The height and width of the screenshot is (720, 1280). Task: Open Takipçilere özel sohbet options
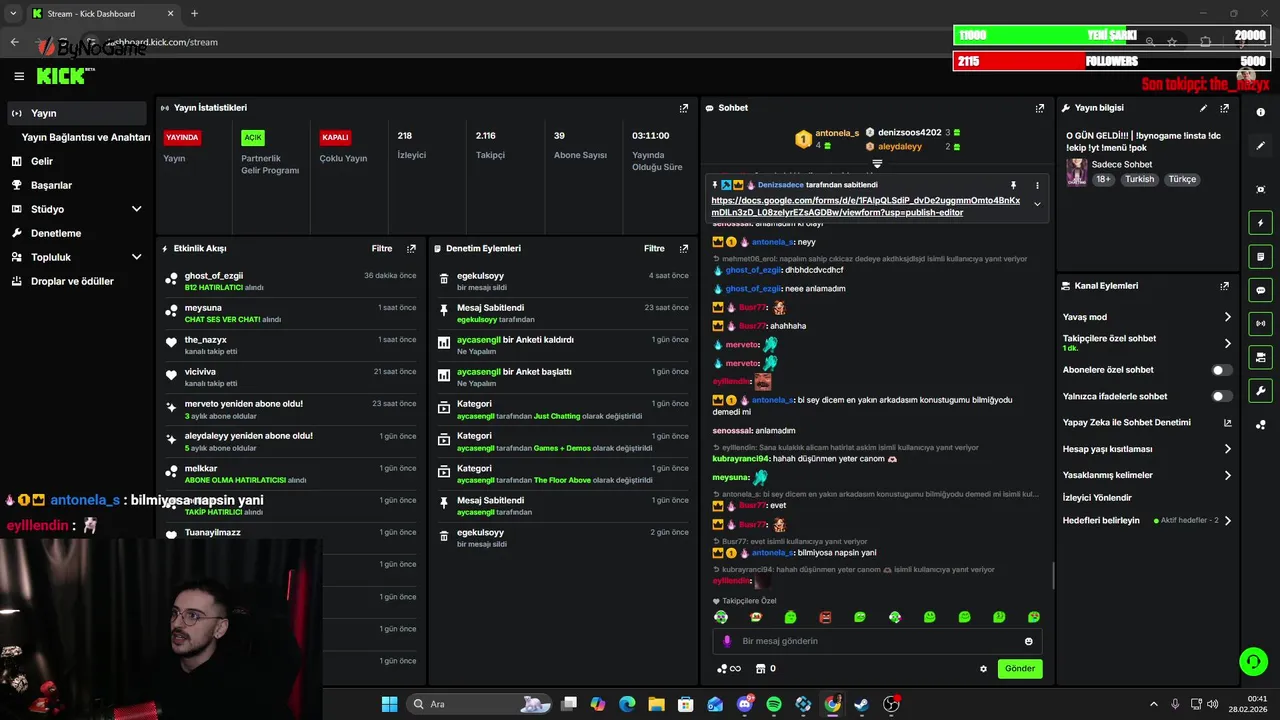coord(1228,343)
